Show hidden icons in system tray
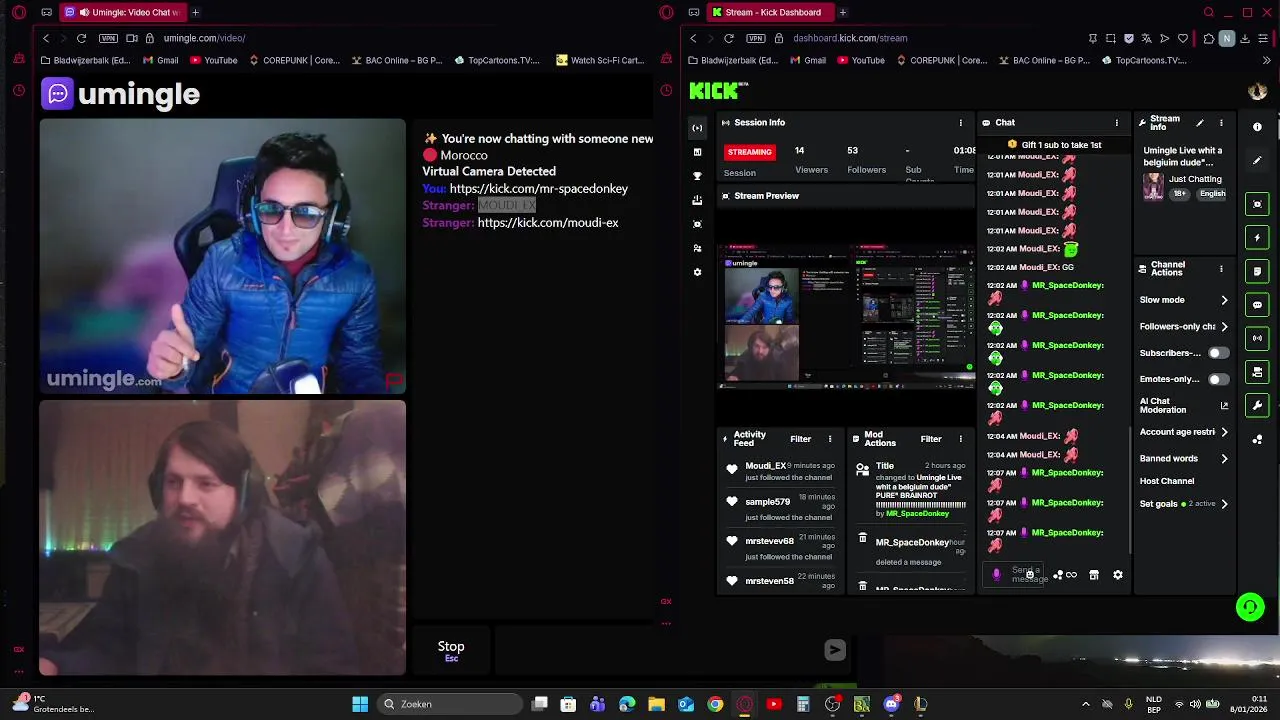1280x720 pixels. 1086,704
